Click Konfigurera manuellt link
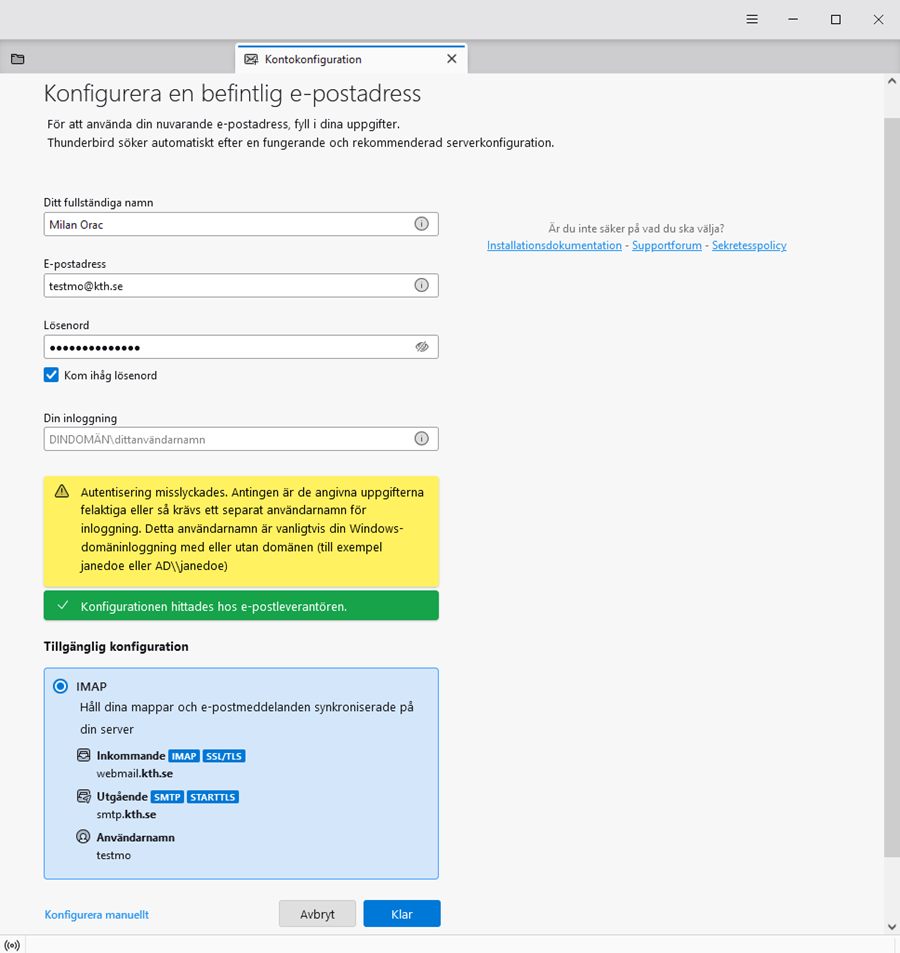 click(97, 914)
